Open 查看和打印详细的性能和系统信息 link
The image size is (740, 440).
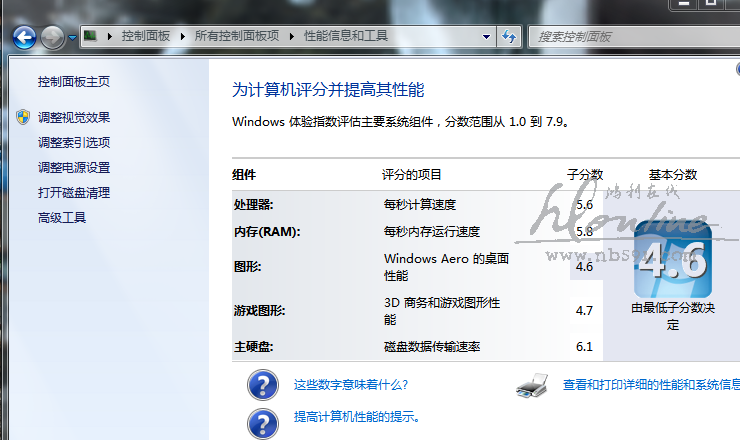click(650, 384)
